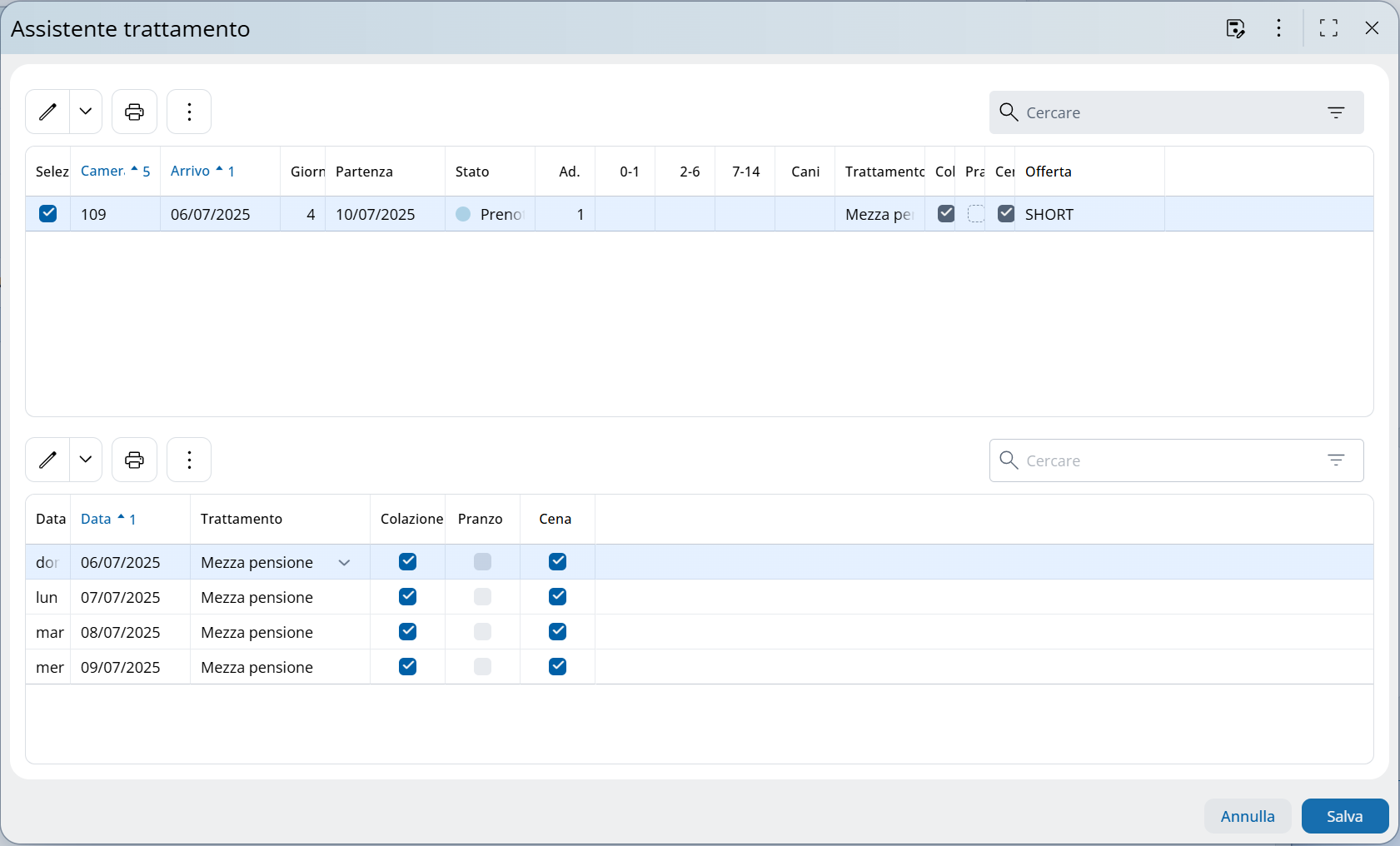Toggle Colazione checkbox for 07/07/2025
This screenshot has width=1400, height=846.
(407, 597)
